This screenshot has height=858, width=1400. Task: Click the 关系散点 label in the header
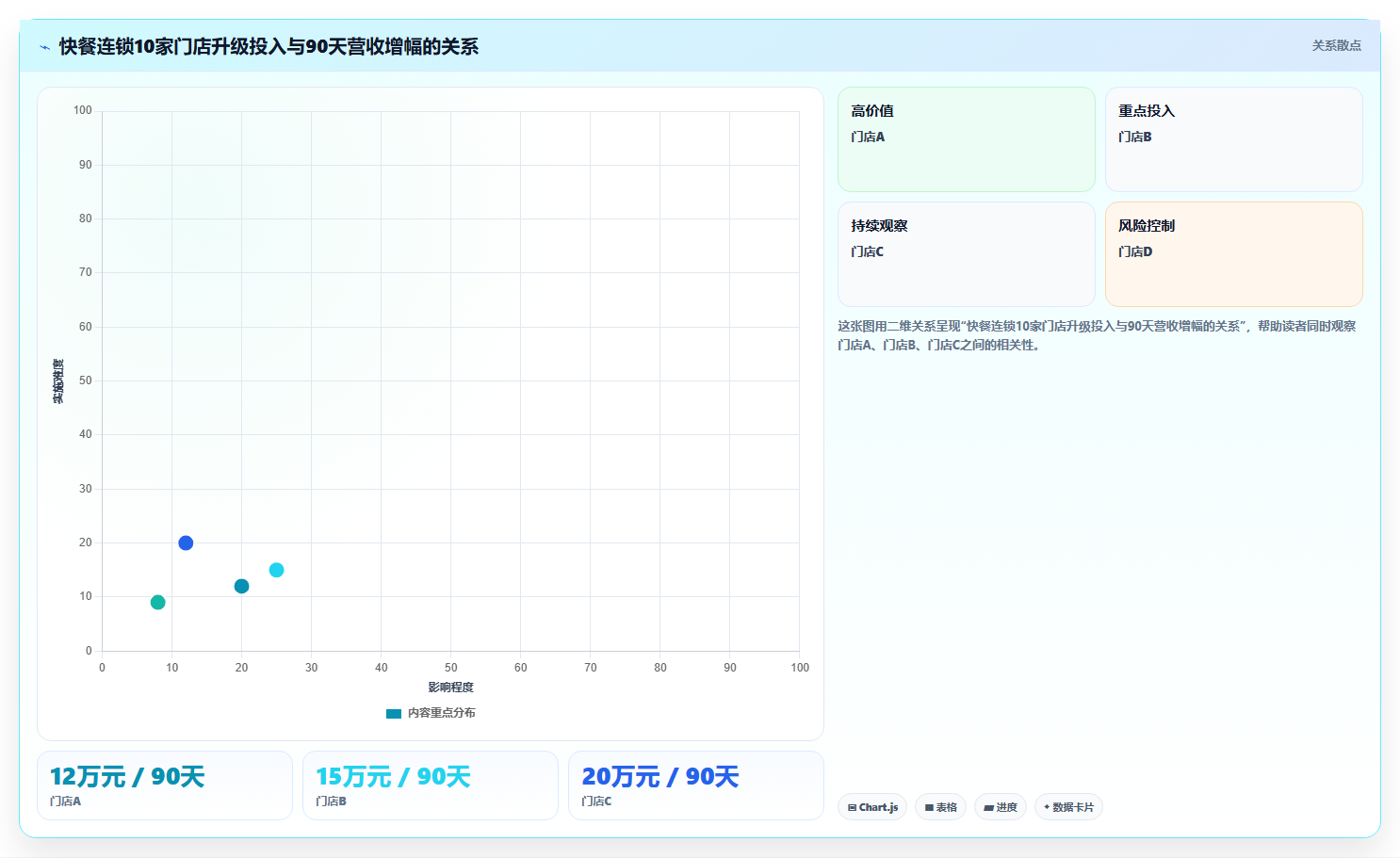pyautogui.click(x=1336, y=45)
